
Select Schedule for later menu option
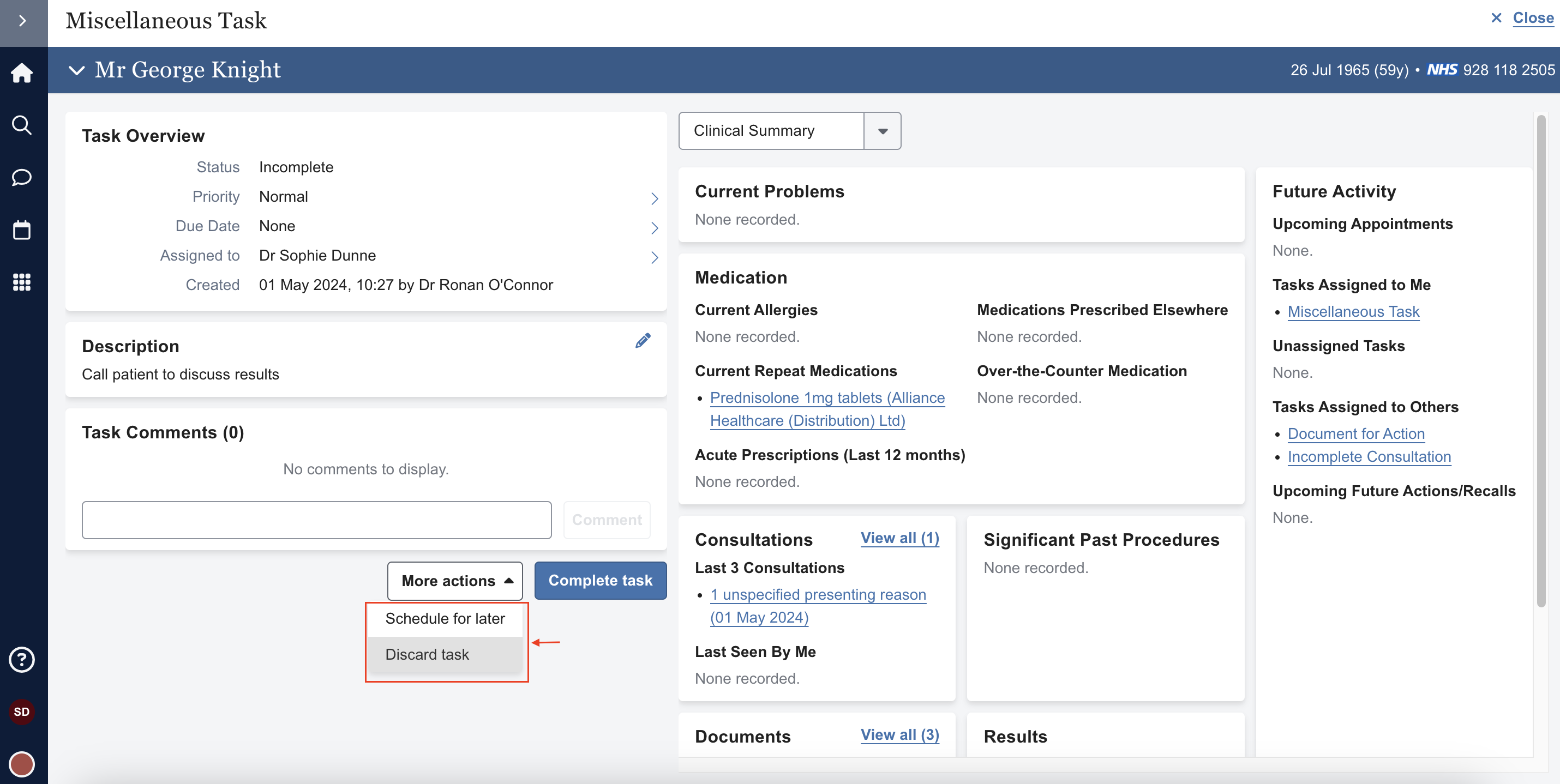pyautogui.click(x=445, y=618)
